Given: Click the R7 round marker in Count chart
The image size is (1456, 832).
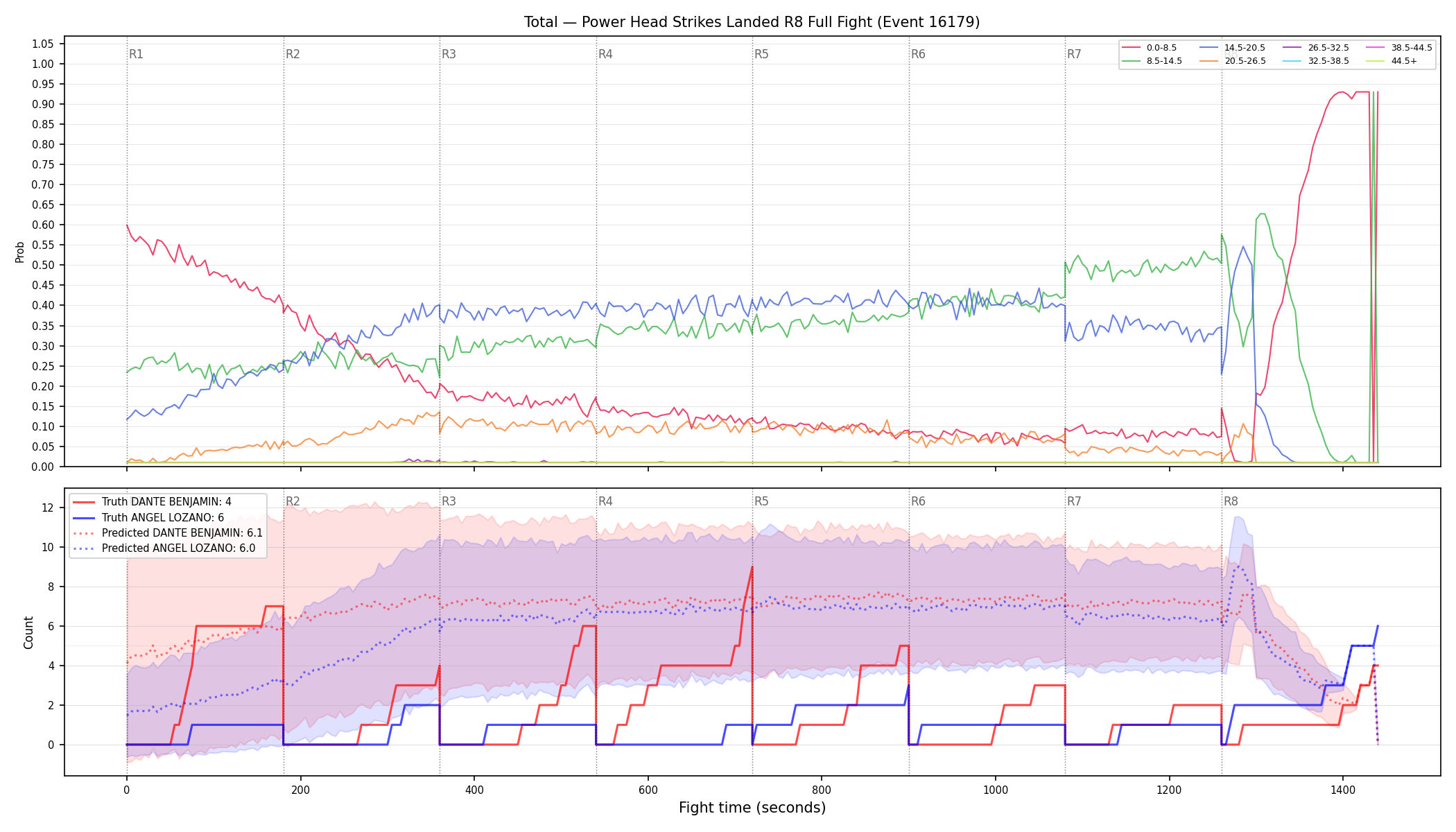Looking at the screenshot, I should 1074,501.
